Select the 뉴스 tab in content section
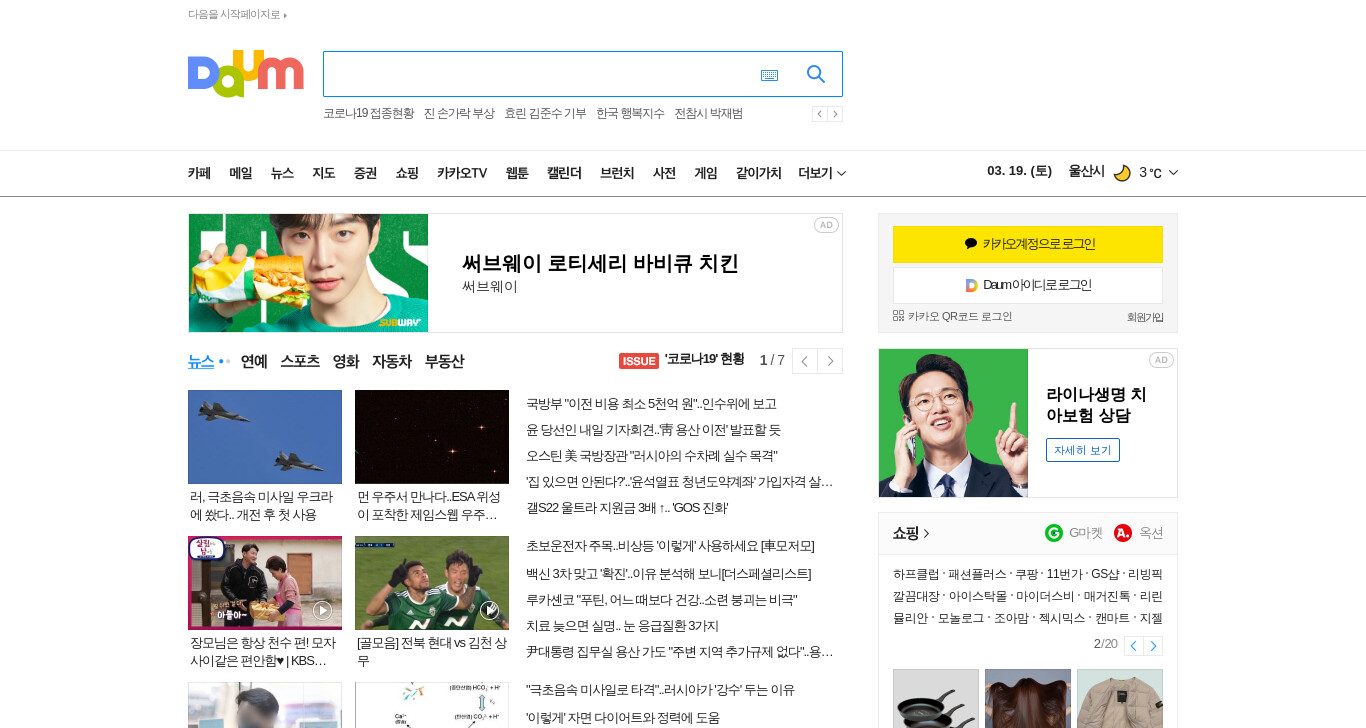The height and width of the screenshot is (728, 1366). tap(201, 361)
